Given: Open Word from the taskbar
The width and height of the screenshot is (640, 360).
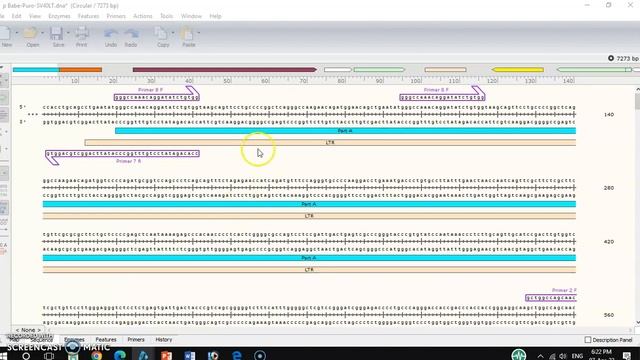Looking at the screenshot, I should 189,356.
